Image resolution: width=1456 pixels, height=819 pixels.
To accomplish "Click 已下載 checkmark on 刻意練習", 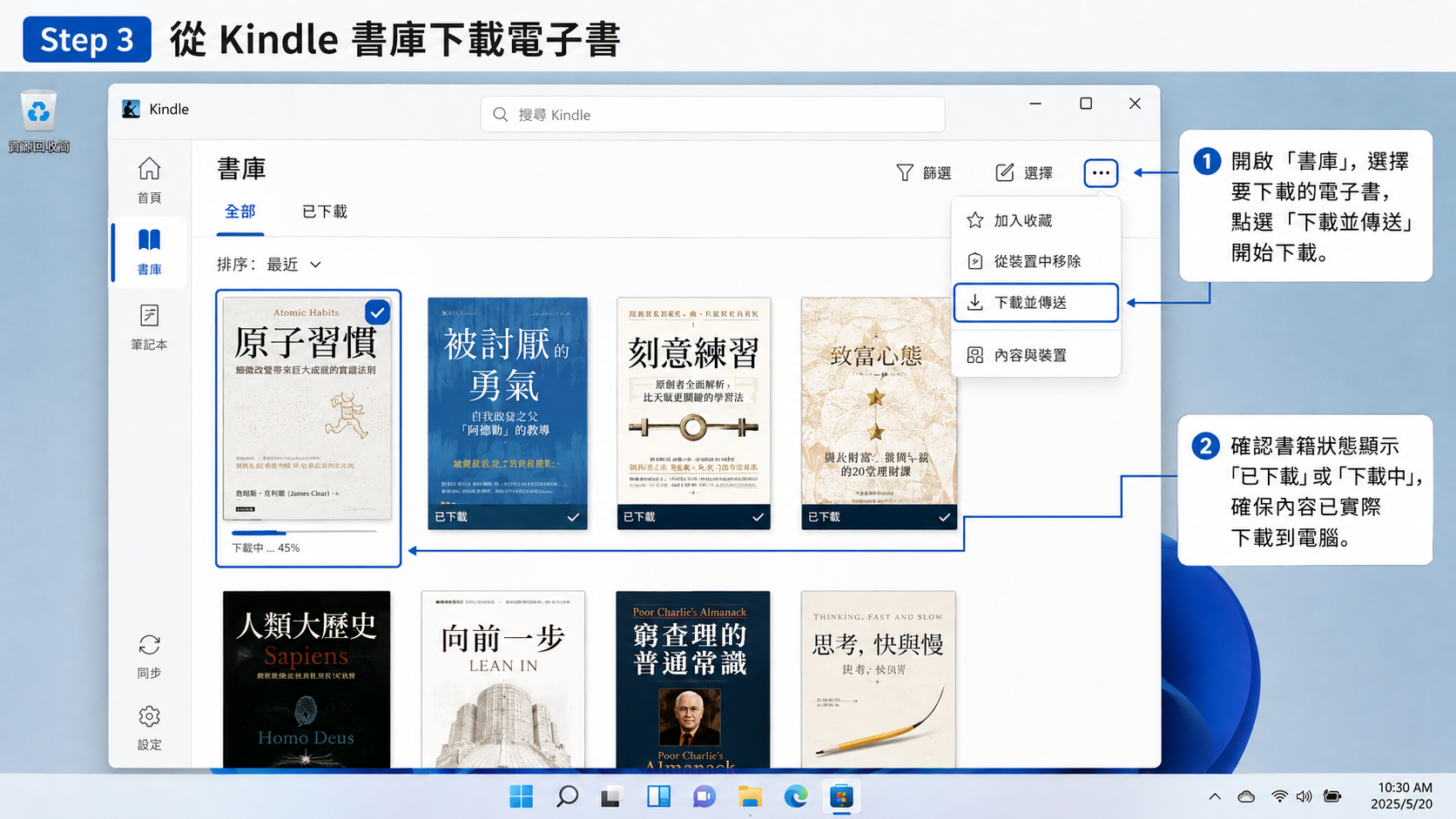I will coord(758,517).
